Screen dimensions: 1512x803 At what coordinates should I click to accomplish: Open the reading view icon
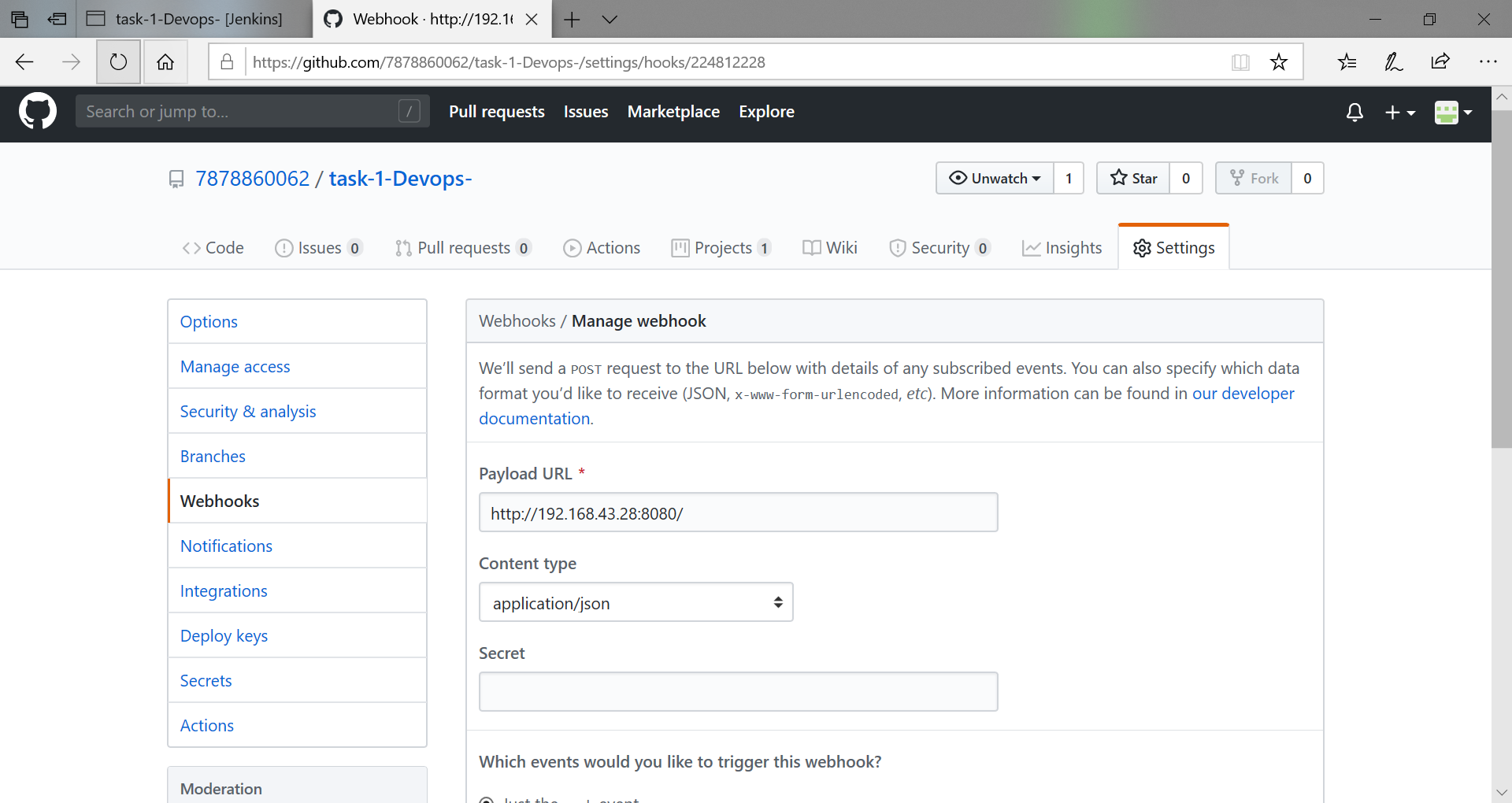pos(1240,62)
